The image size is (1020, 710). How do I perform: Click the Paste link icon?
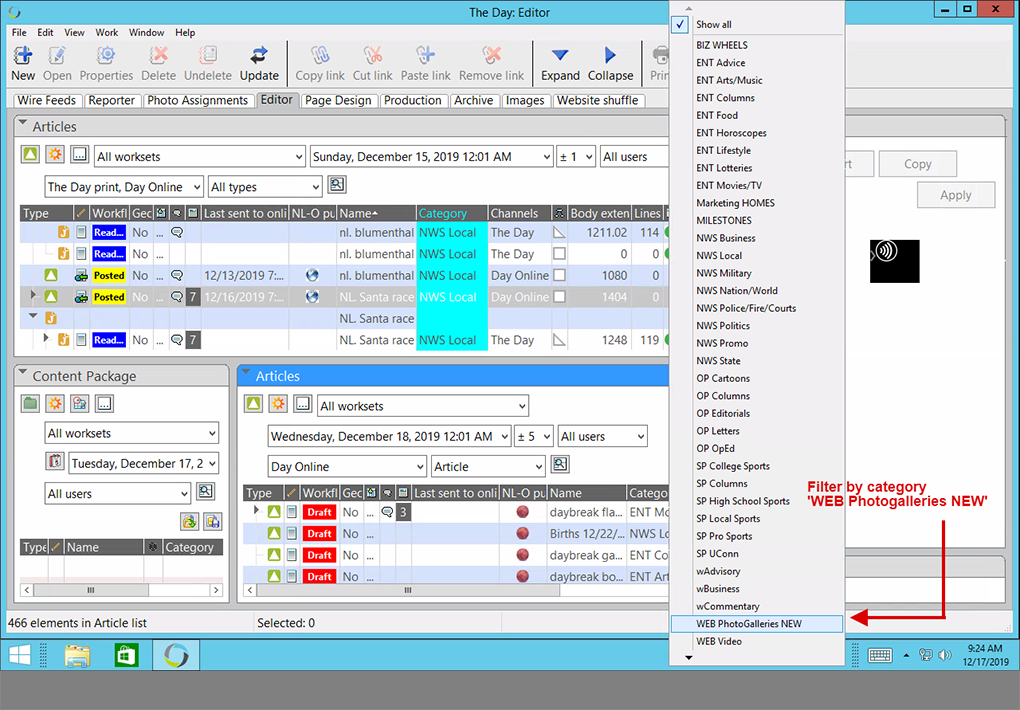coord(425,56)
